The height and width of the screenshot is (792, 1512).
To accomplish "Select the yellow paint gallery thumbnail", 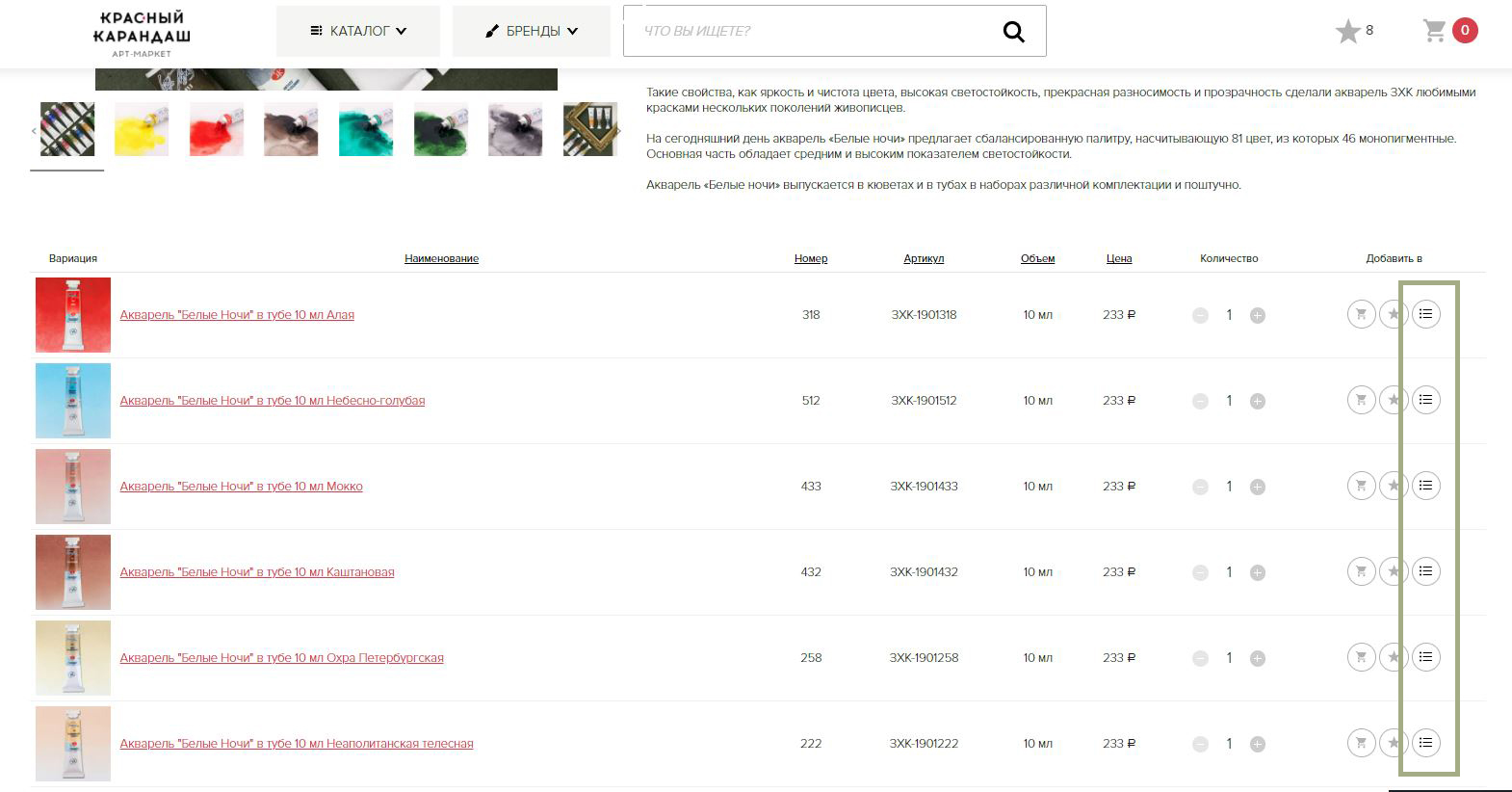I will tap(142, 129).
